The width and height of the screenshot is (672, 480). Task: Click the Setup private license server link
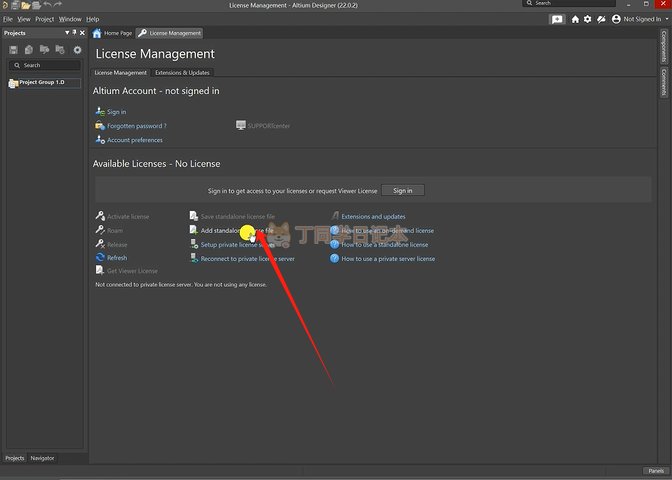click(x=238, y=244)
